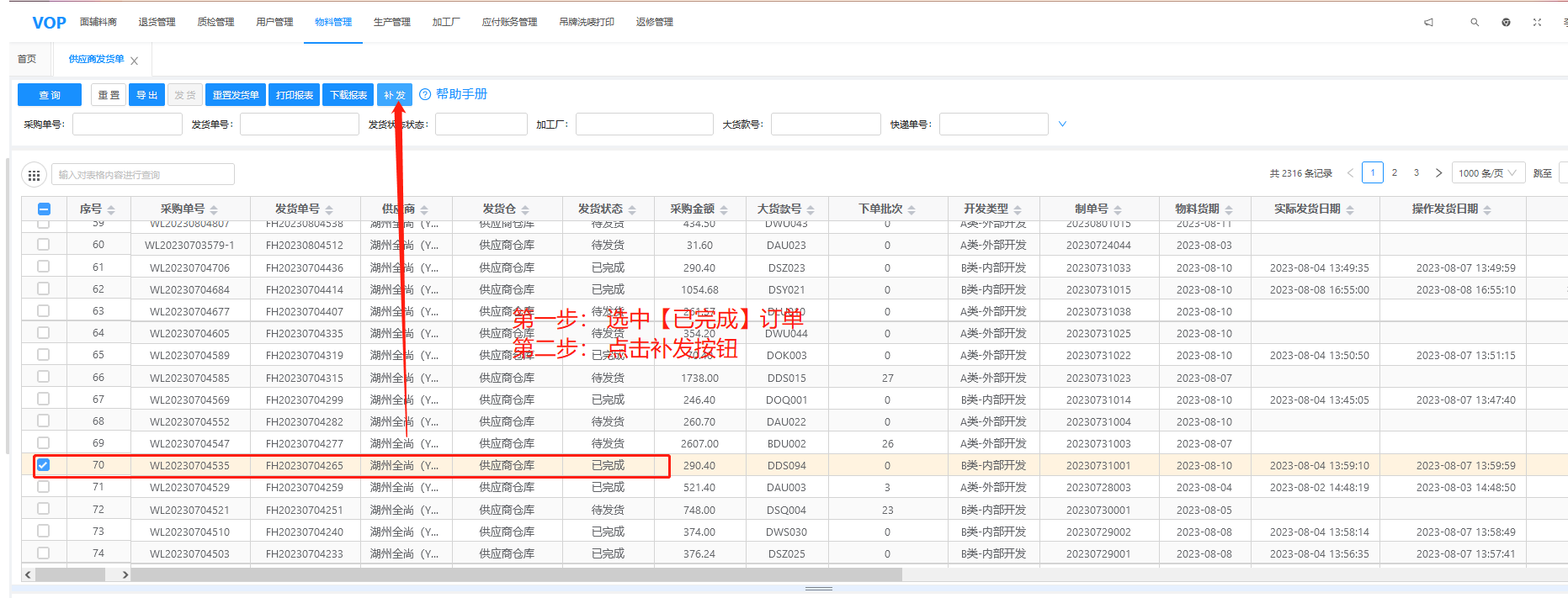The height and width of the screenshot is (598, 1568).
Task: Expand more filters with the blue chevron
Action: pos(1062,124)
